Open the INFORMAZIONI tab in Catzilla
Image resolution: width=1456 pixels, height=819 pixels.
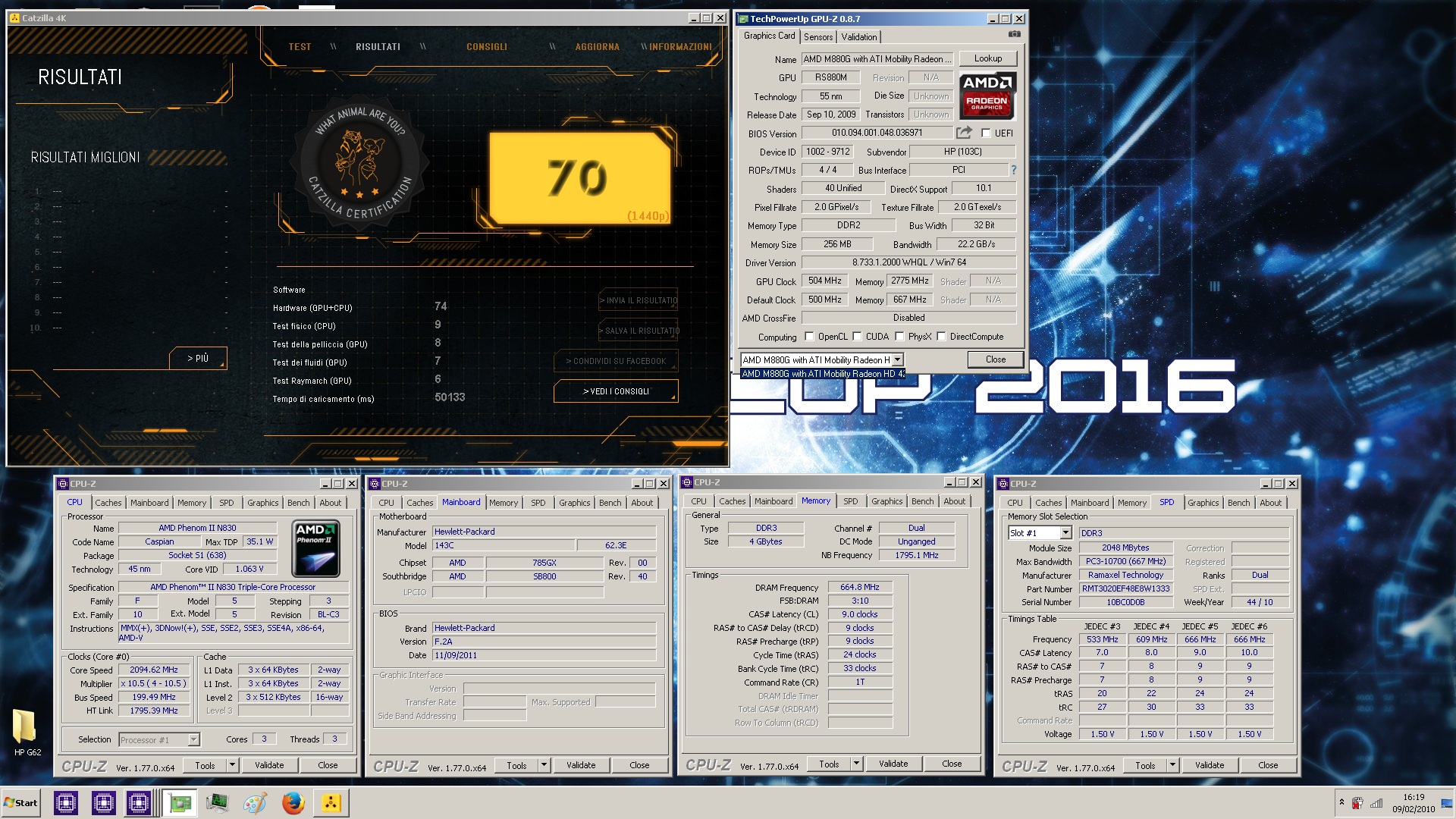tap(680, 47)
